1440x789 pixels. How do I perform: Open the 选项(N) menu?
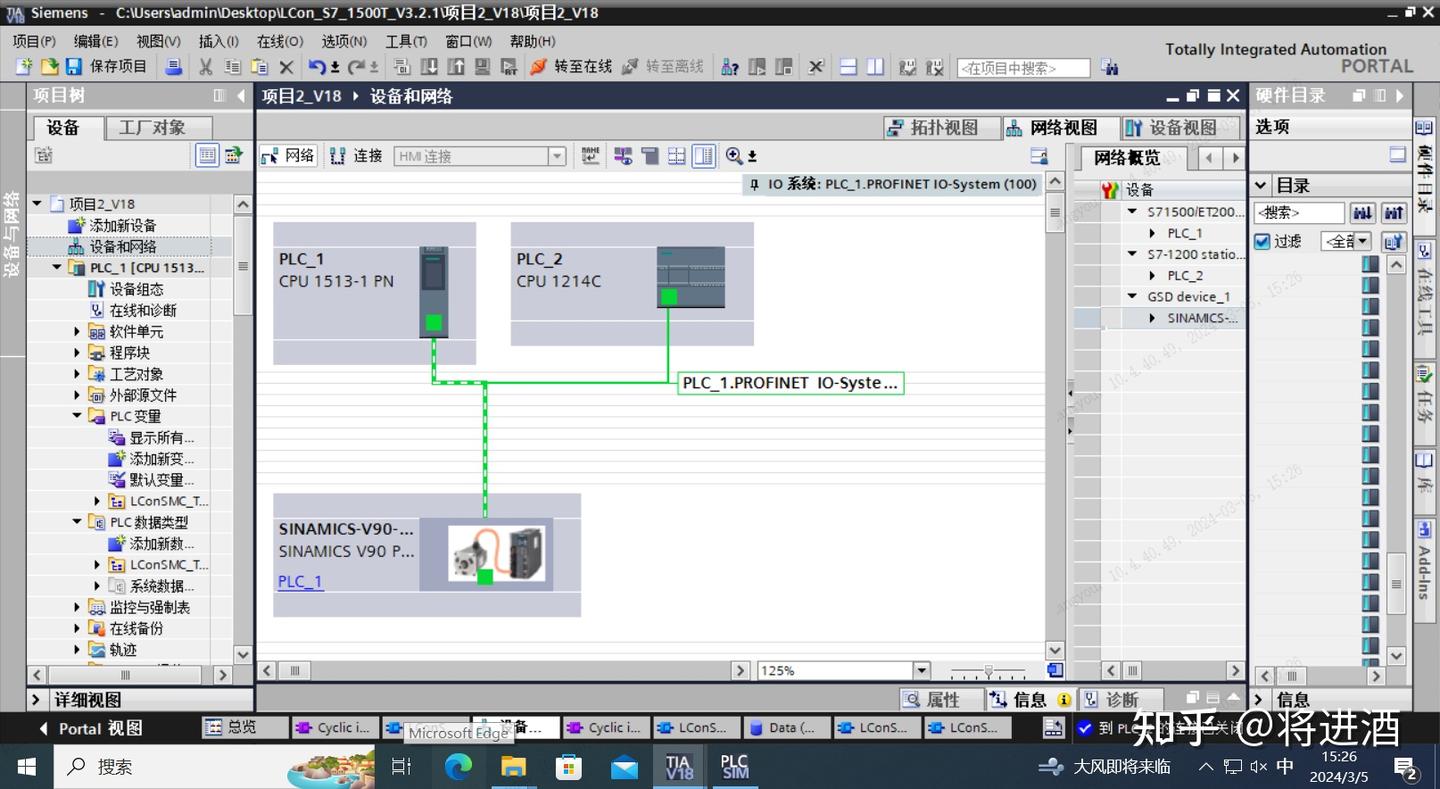pyautogui.click(x=344, y=41)
